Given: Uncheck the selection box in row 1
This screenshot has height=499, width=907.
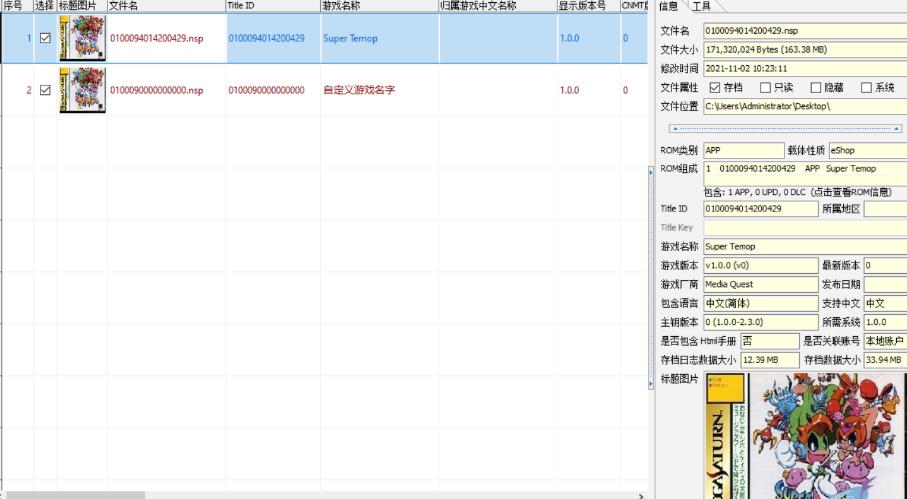Looking at the screenshot, I should pyautogui.click(x=45, y=38).
